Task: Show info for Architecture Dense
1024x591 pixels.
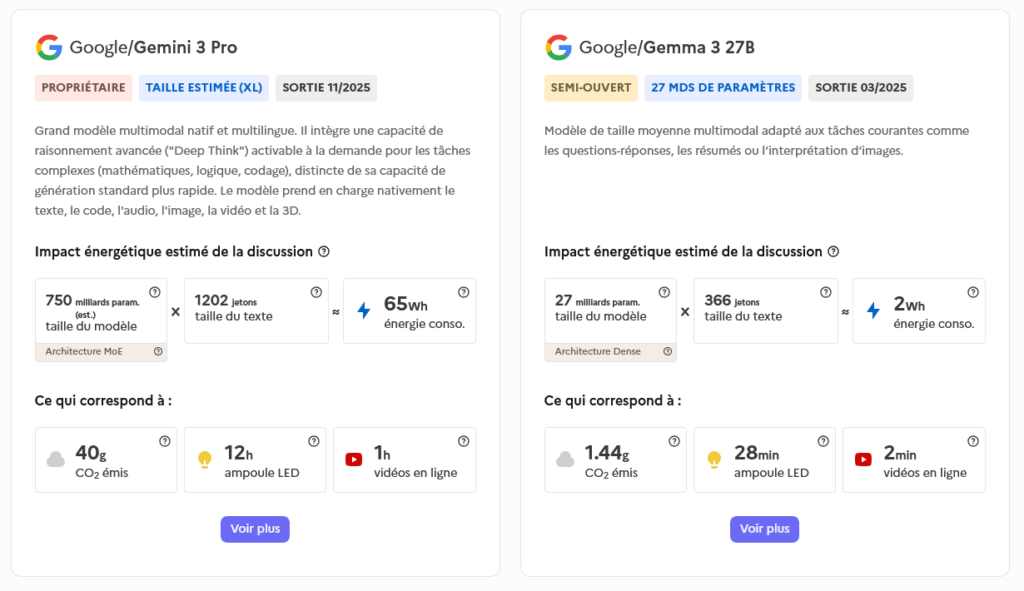Action: pyautogui.click(x=667, y=351)
